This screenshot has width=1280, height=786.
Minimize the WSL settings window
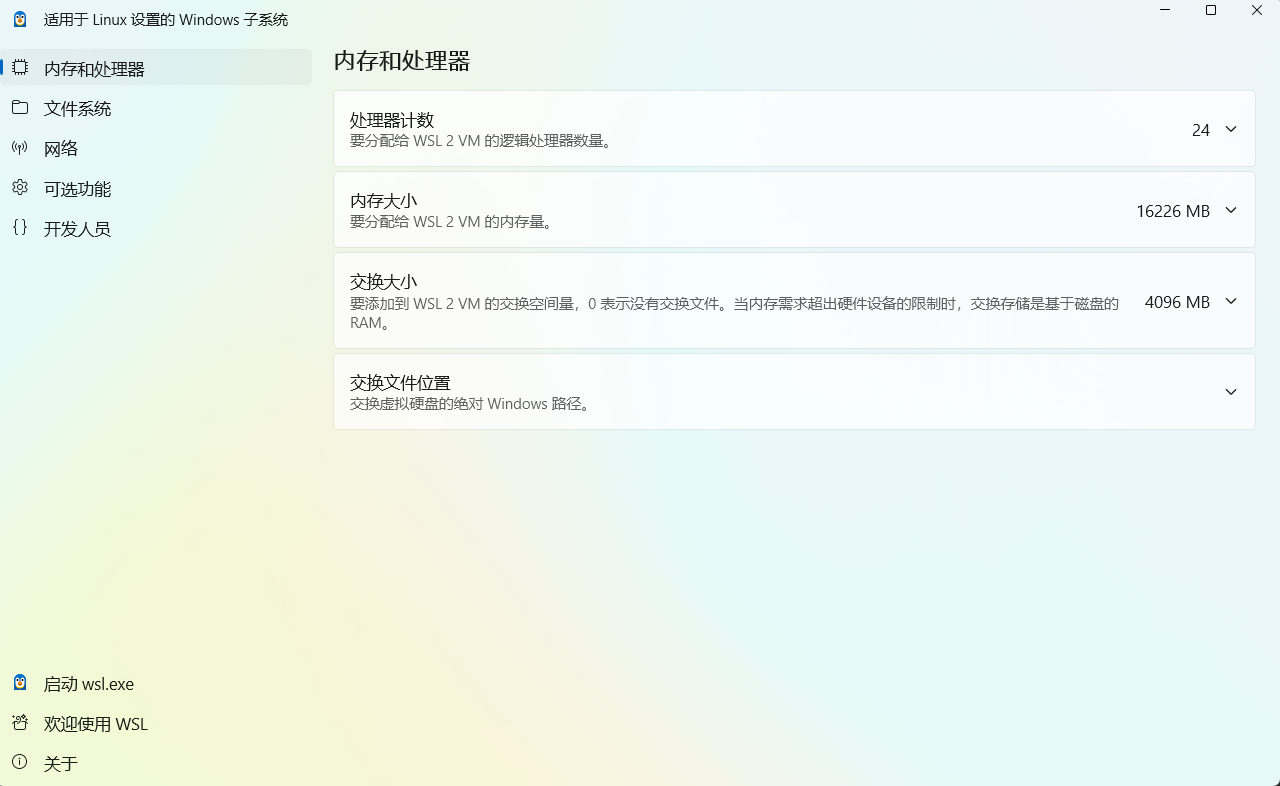click(1165, 10)
